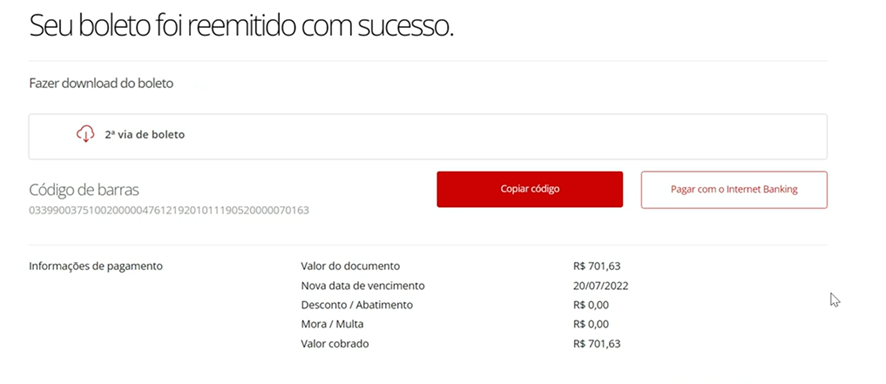The image size is (886, 384).
Task: Click the Valor do documento label
Action: tap(350, 266)
